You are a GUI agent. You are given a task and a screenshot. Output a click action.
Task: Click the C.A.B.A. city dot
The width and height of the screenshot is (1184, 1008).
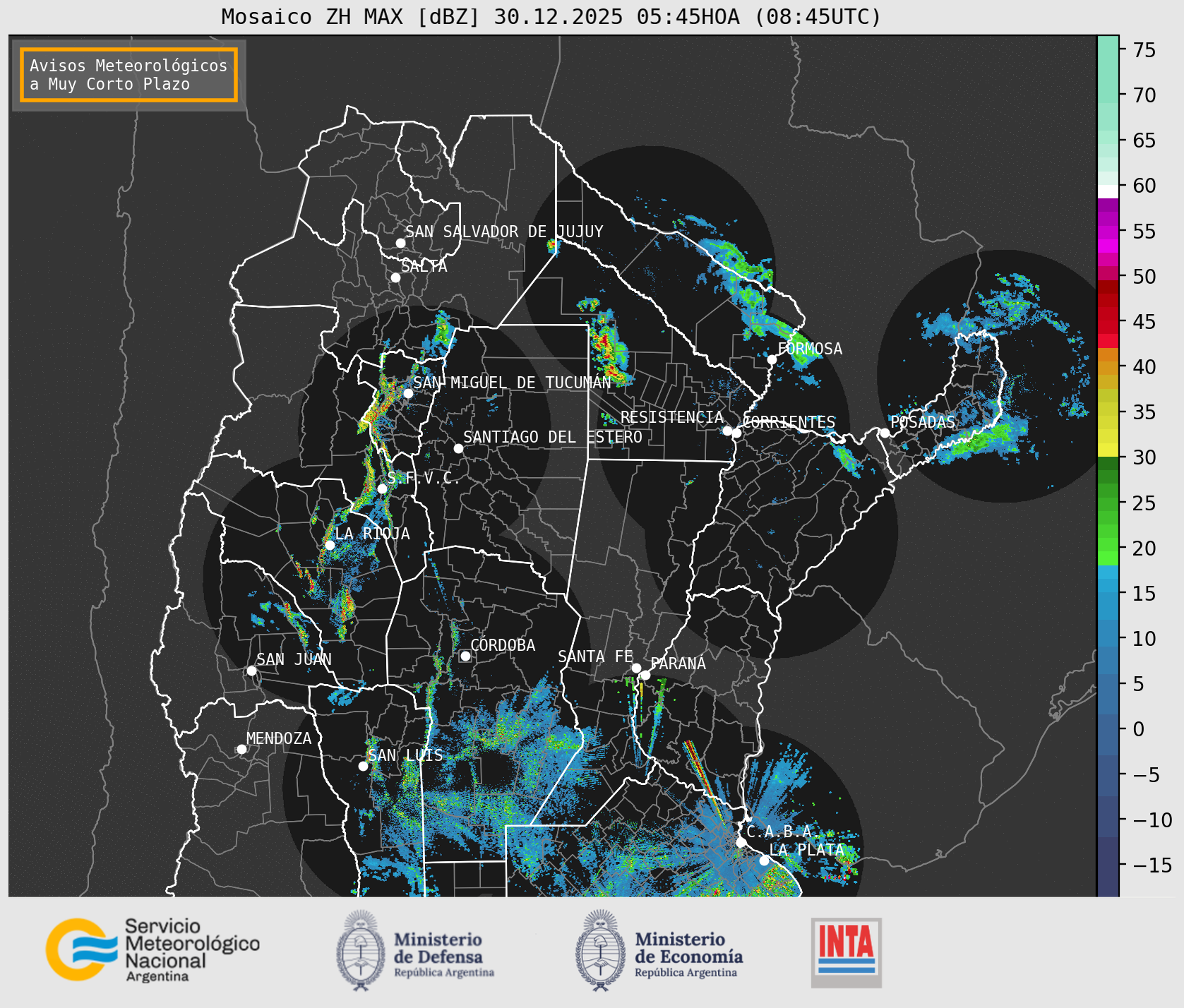pos(741,842)
